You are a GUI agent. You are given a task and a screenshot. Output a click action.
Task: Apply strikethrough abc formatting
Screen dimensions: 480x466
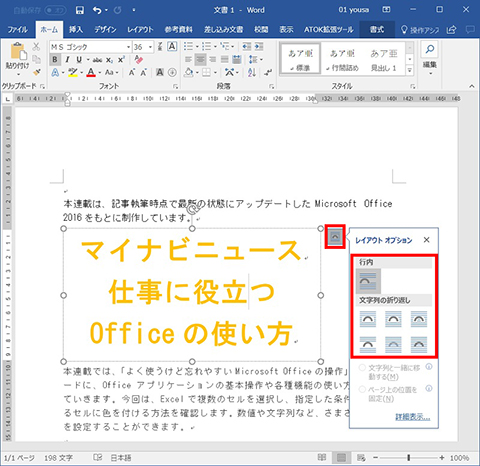(97, 60)
